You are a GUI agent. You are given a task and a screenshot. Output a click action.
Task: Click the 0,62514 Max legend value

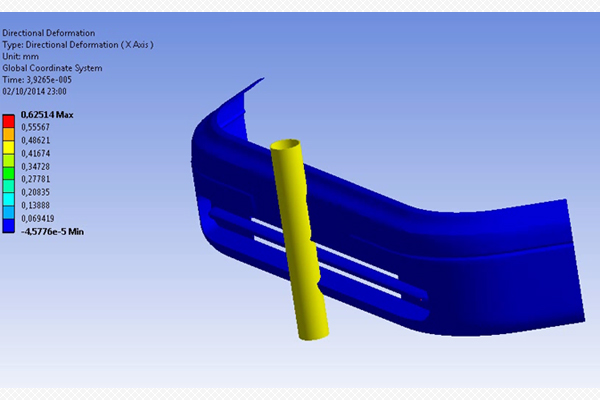click(x=45, y=115)
